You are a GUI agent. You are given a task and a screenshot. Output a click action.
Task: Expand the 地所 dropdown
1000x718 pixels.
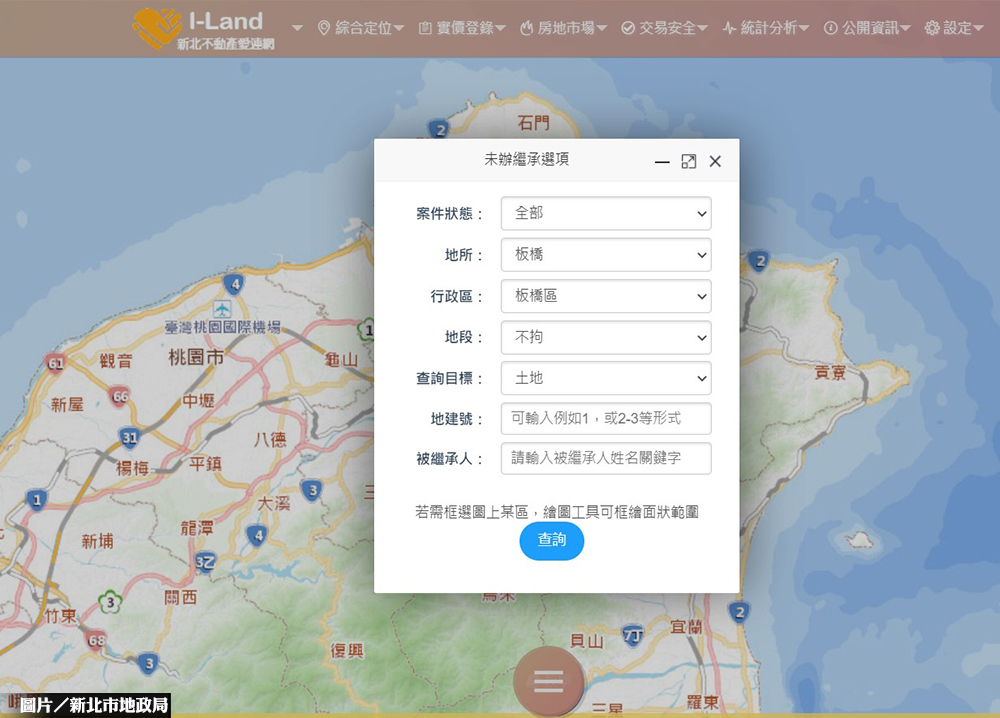(x=606, y=255)
